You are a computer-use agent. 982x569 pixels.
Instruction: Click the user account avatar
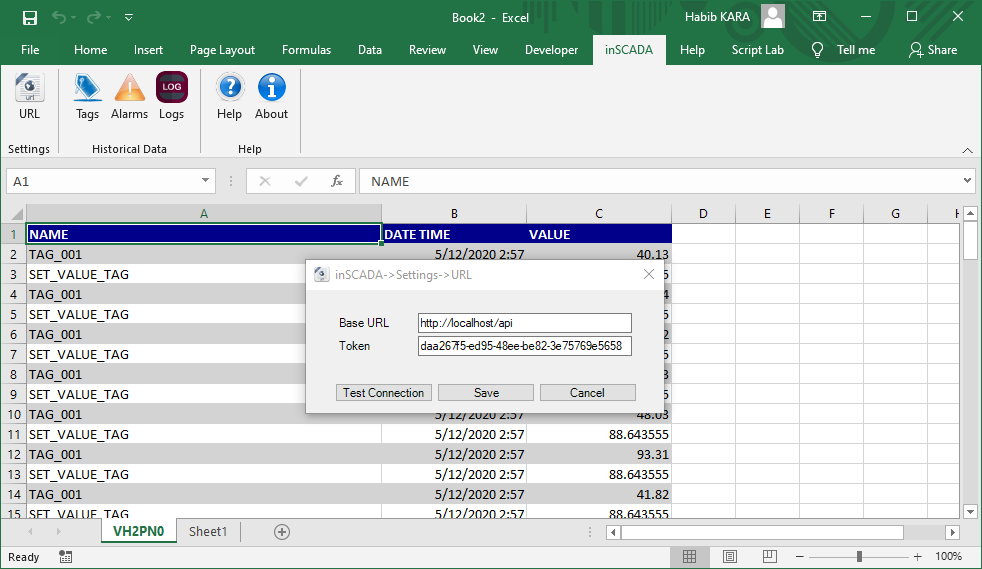click(x=773, y=17)
